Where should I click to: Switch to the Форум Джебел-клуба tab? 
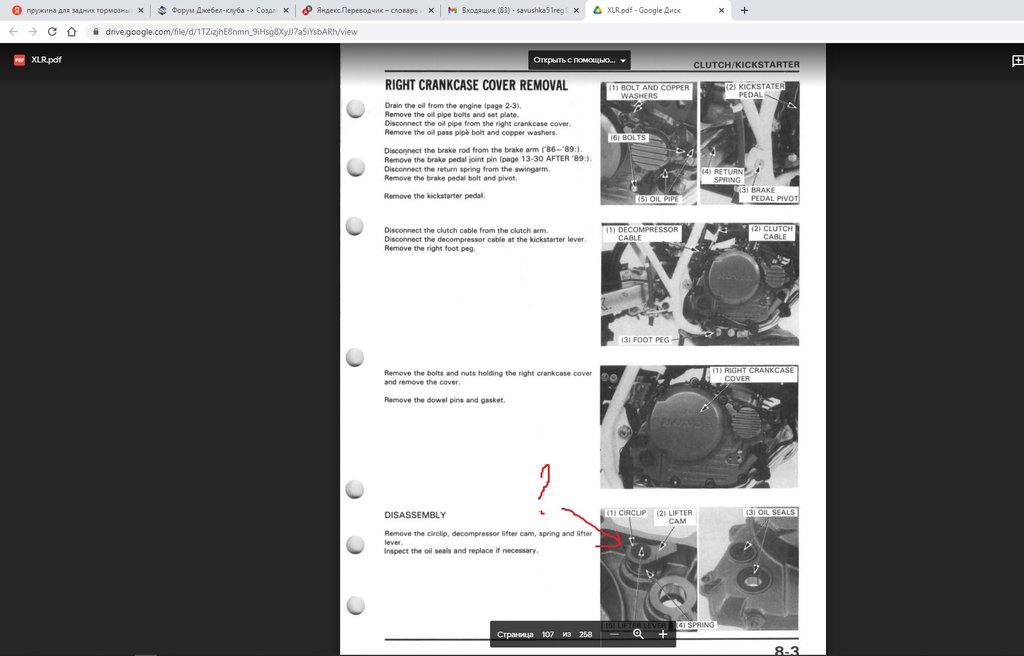click(223, 10)
